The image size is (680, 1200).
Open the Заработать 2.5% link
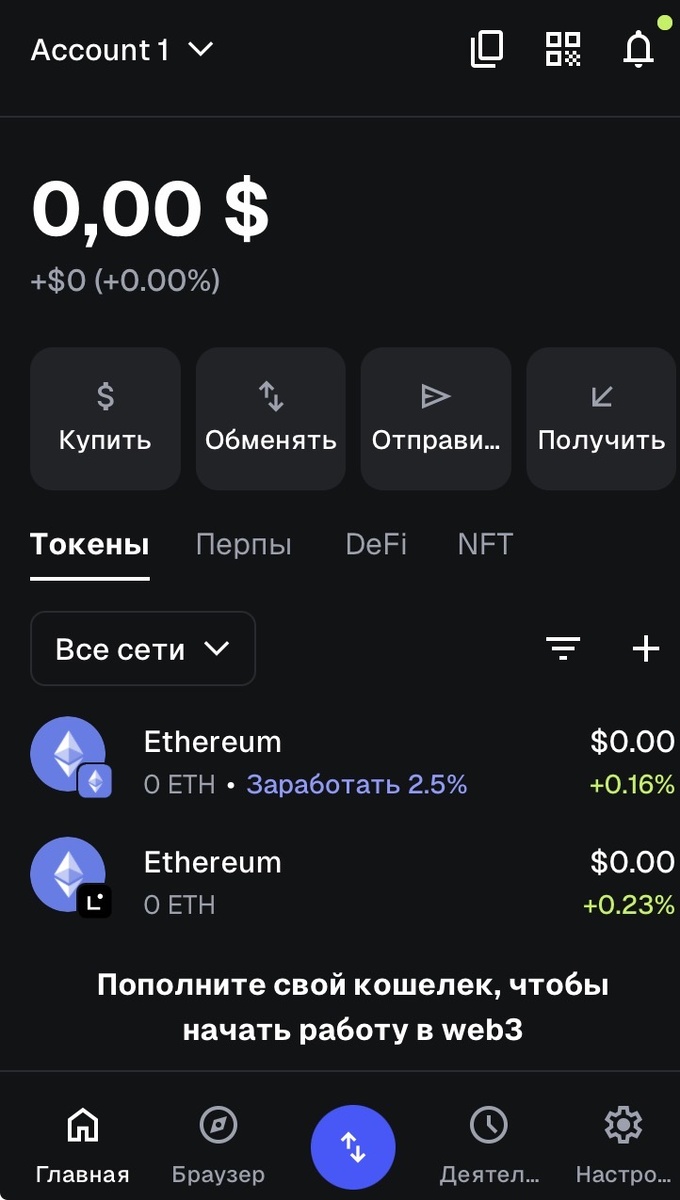pos(357,785)
